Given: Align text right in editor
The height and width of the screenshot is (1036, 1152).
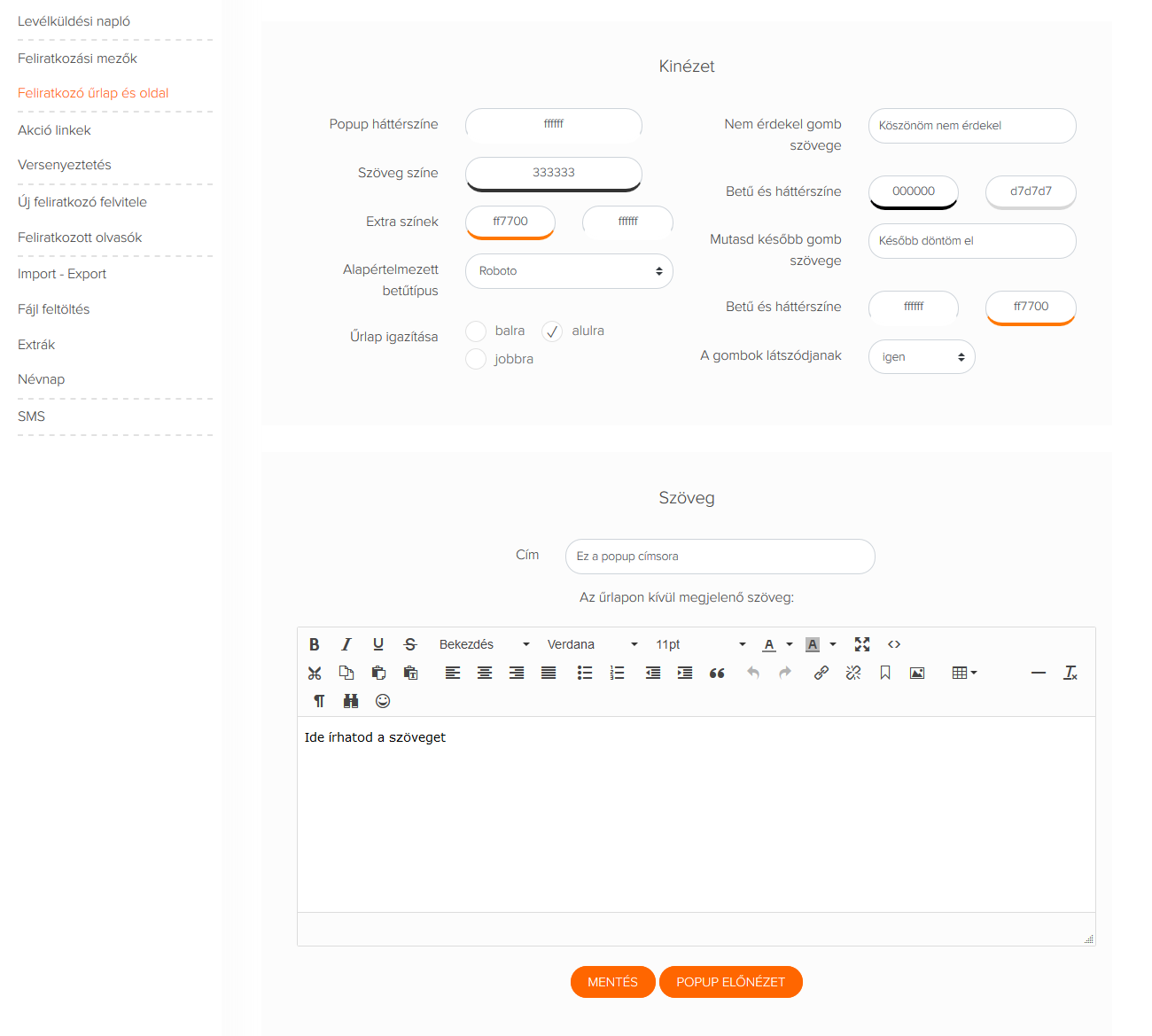Looking at the screenshot, I should click(x=517, y=673).
